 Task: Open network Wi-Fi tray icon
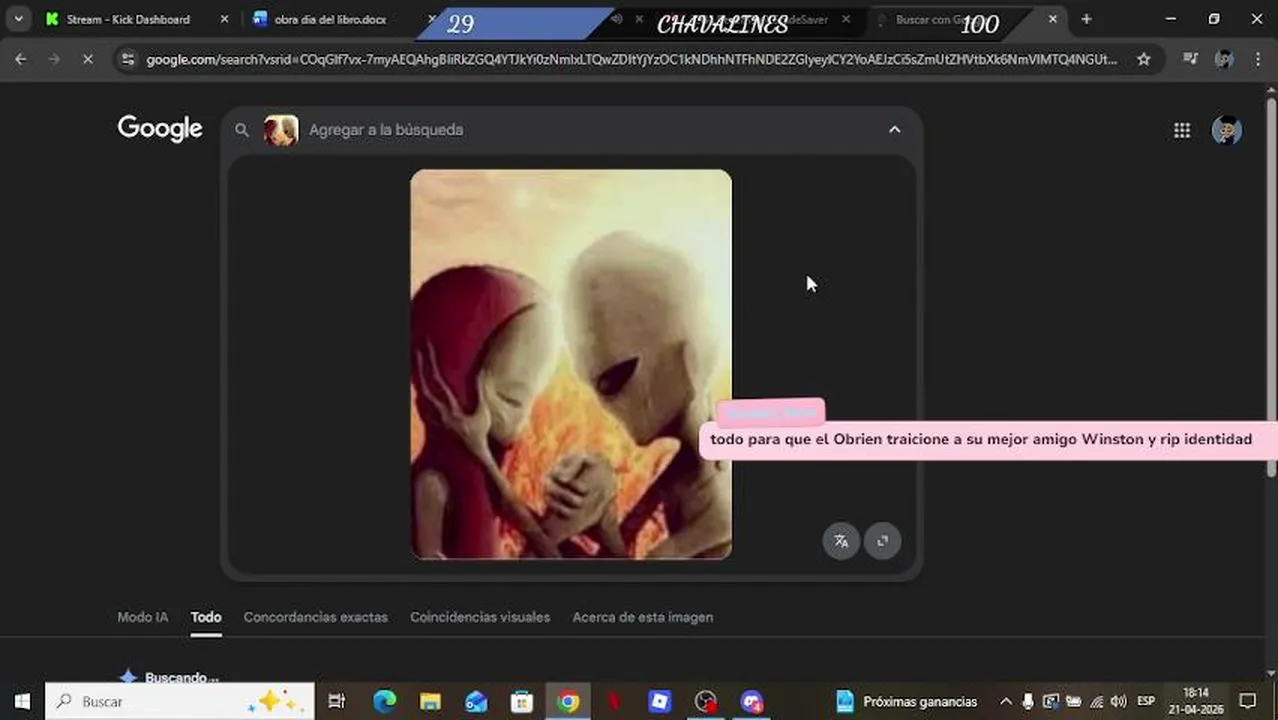coord(1097,702)
